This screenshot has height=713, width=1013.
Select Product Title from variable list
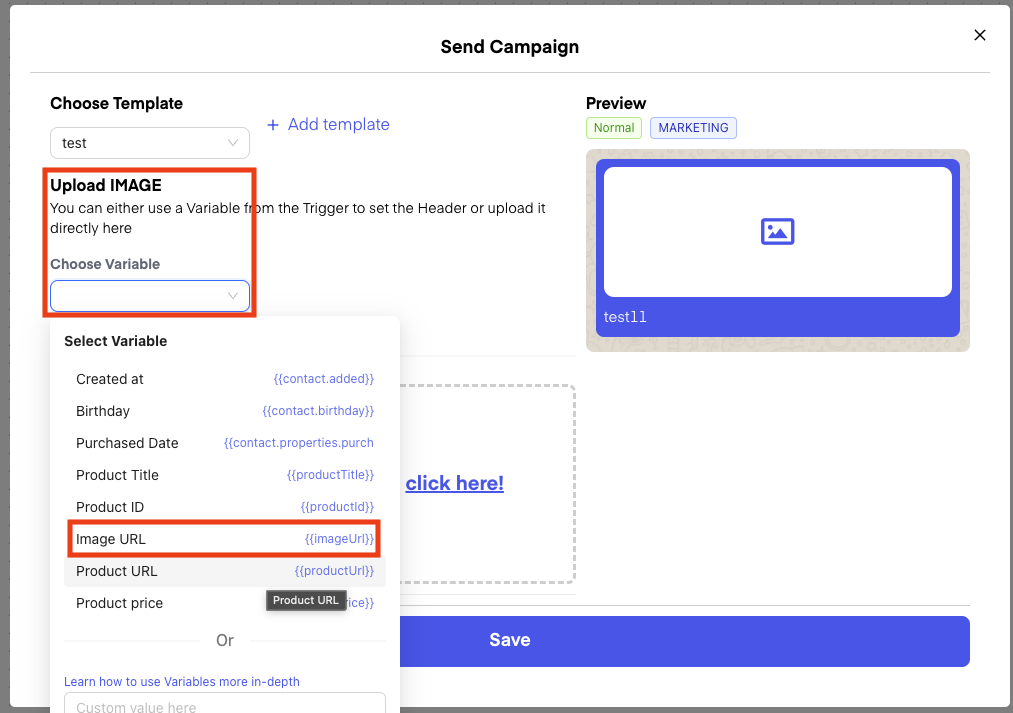[224, 475]
